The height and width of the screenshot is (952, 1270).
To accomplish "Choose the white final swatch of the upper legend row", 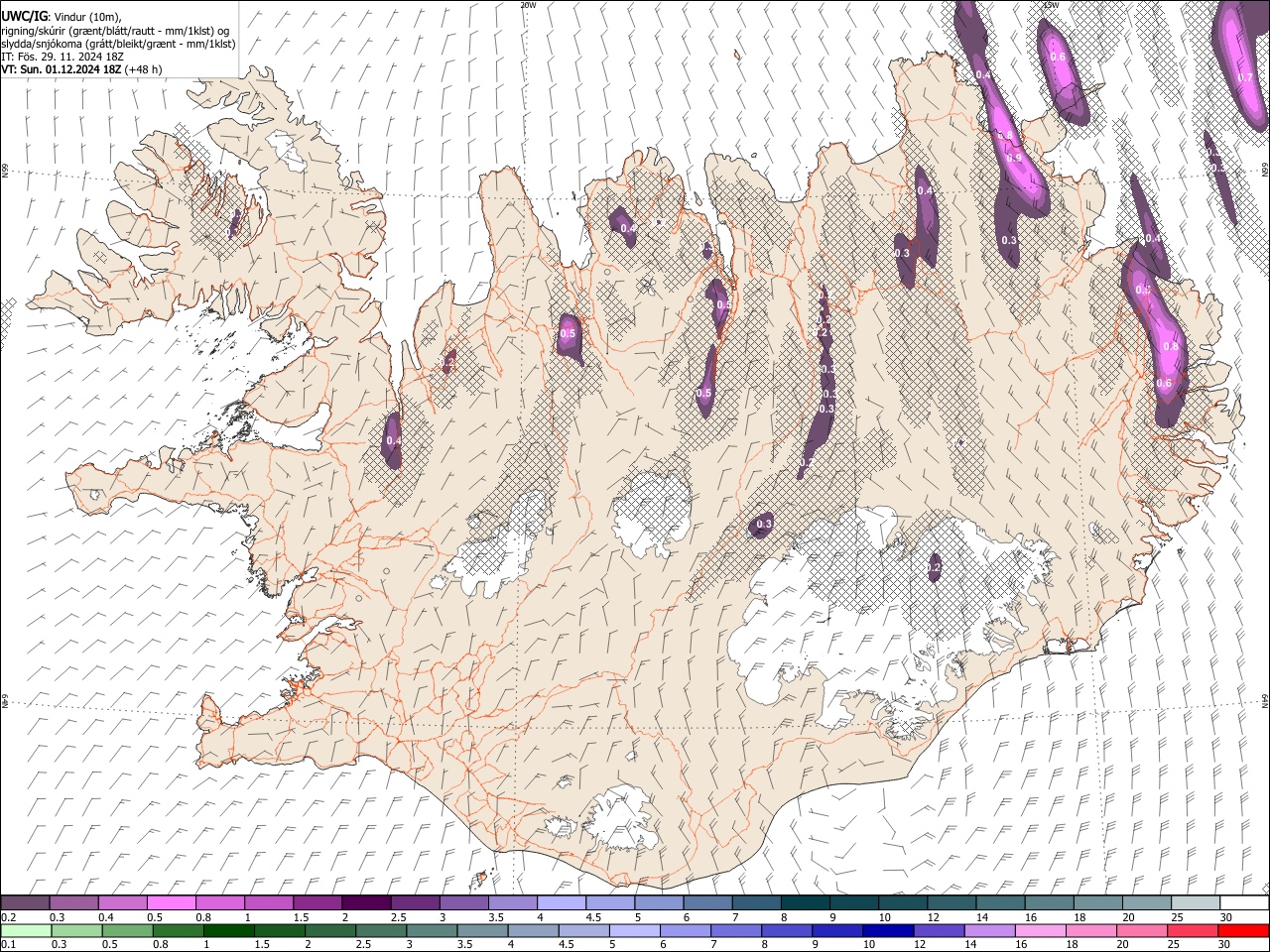I will (1244, 903).
